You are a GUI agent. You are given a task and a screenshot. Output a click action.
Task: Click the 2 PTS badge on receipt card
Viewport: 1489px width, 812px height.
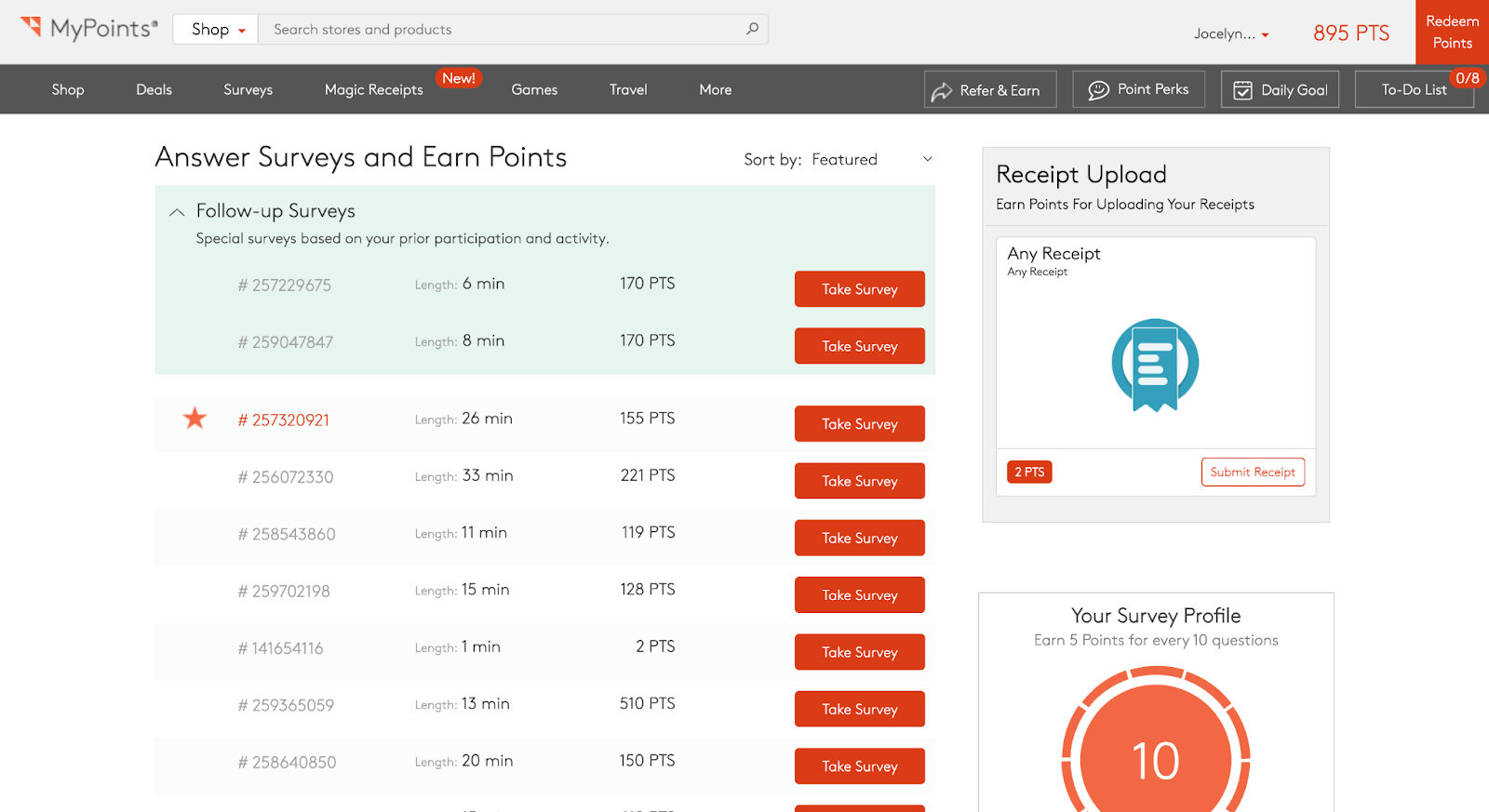(x=1029, y=472)
